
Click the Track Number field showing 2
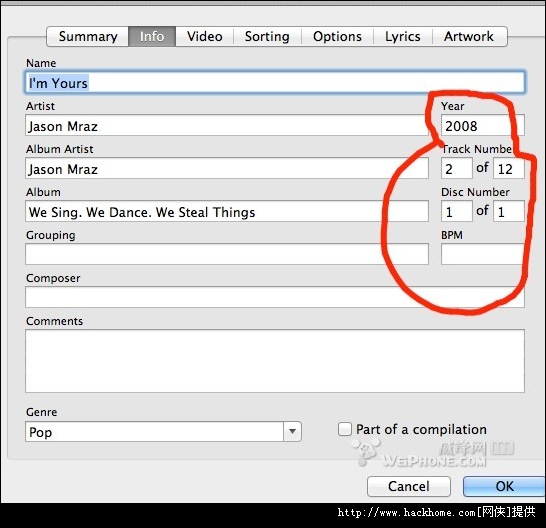click(457, 168)
